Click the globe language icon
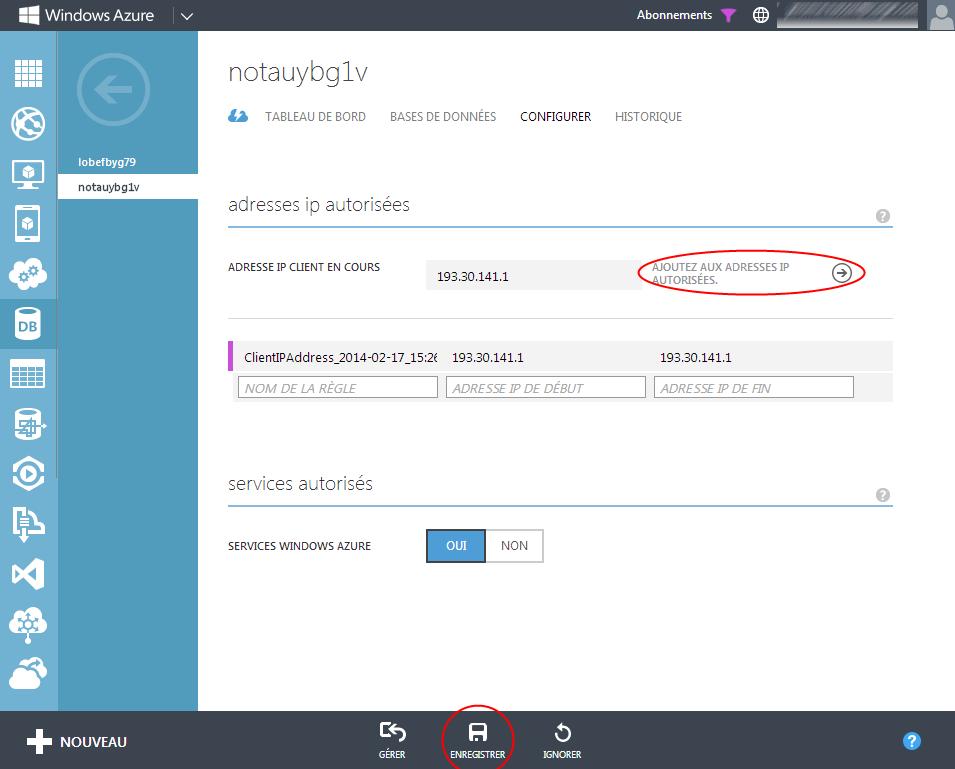 761,15
